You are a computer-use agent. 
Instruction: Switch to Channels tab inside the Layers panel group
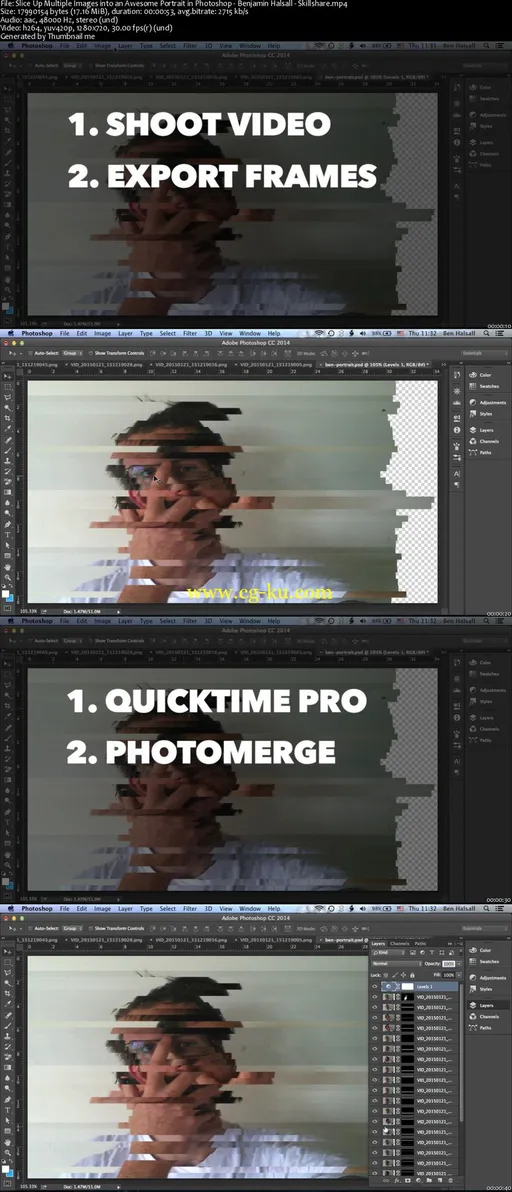pos(400,943)
